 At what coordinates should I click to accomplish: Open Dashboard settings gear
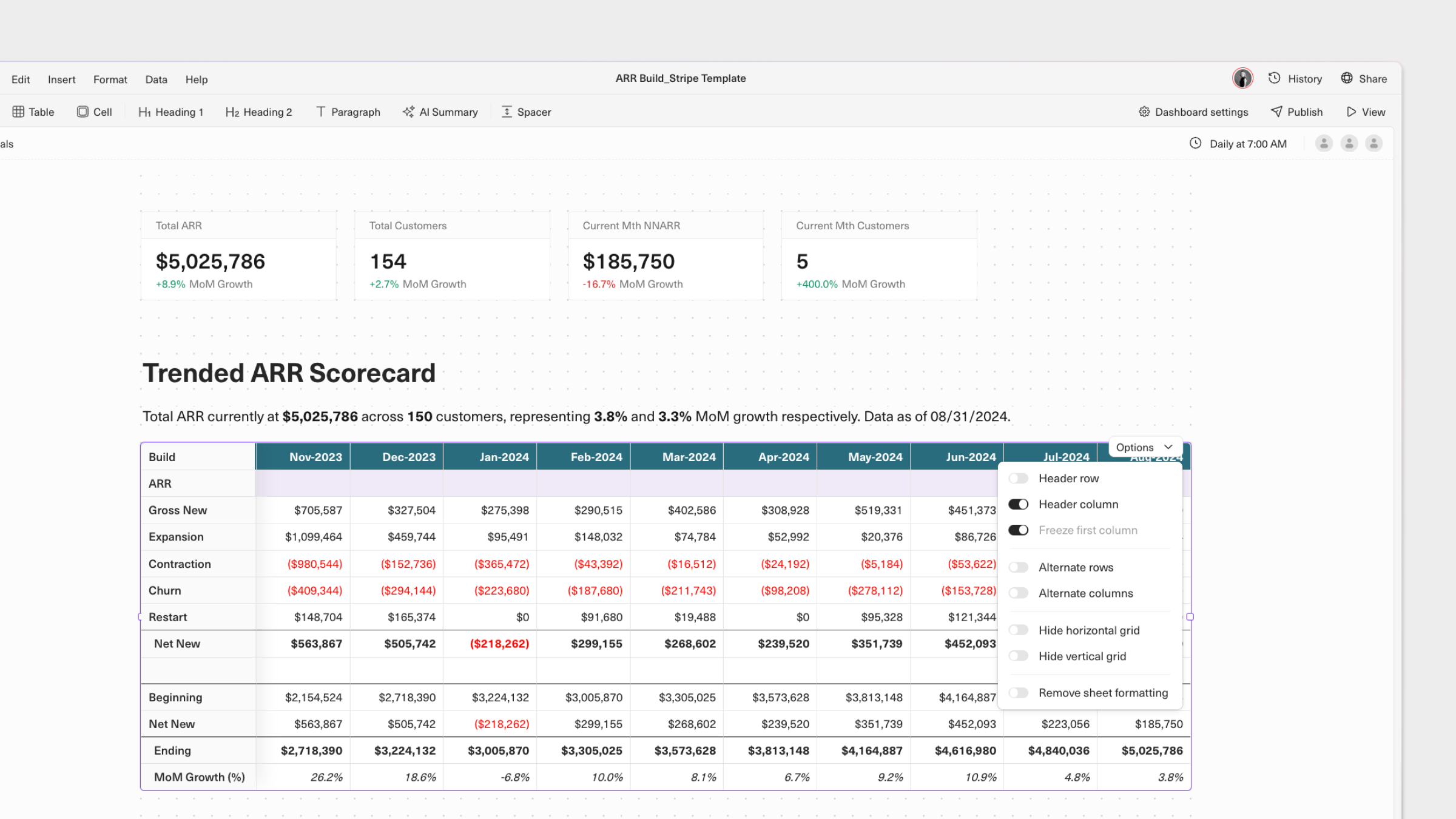1144,112
